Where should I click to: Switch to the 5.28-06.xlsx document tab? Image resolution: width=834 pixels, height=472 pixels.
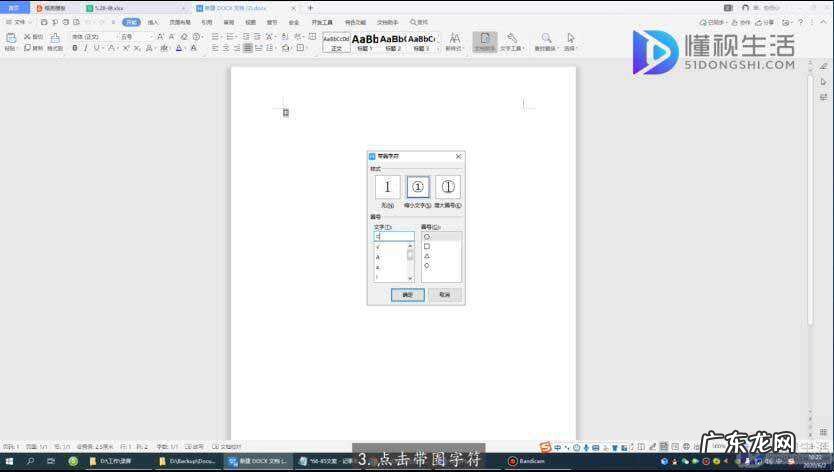click(x=110, y=7)
